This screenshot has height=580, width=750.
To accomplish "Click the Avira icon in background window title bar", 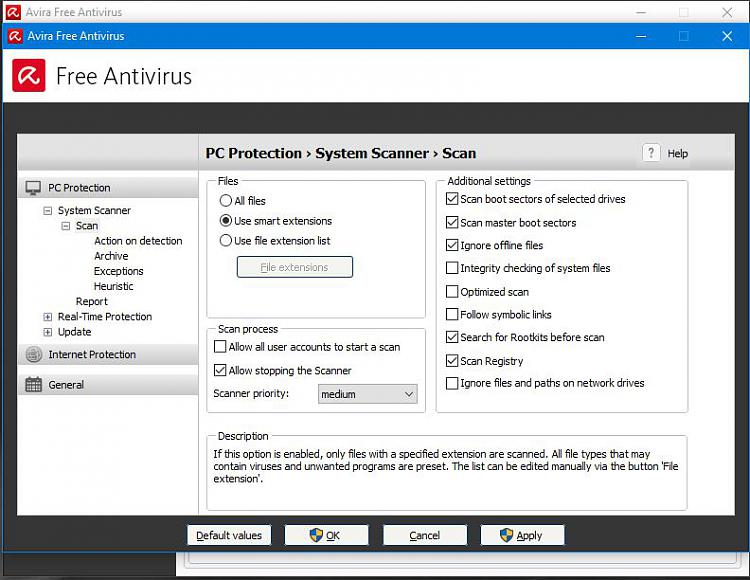I will tap(13, 12).
